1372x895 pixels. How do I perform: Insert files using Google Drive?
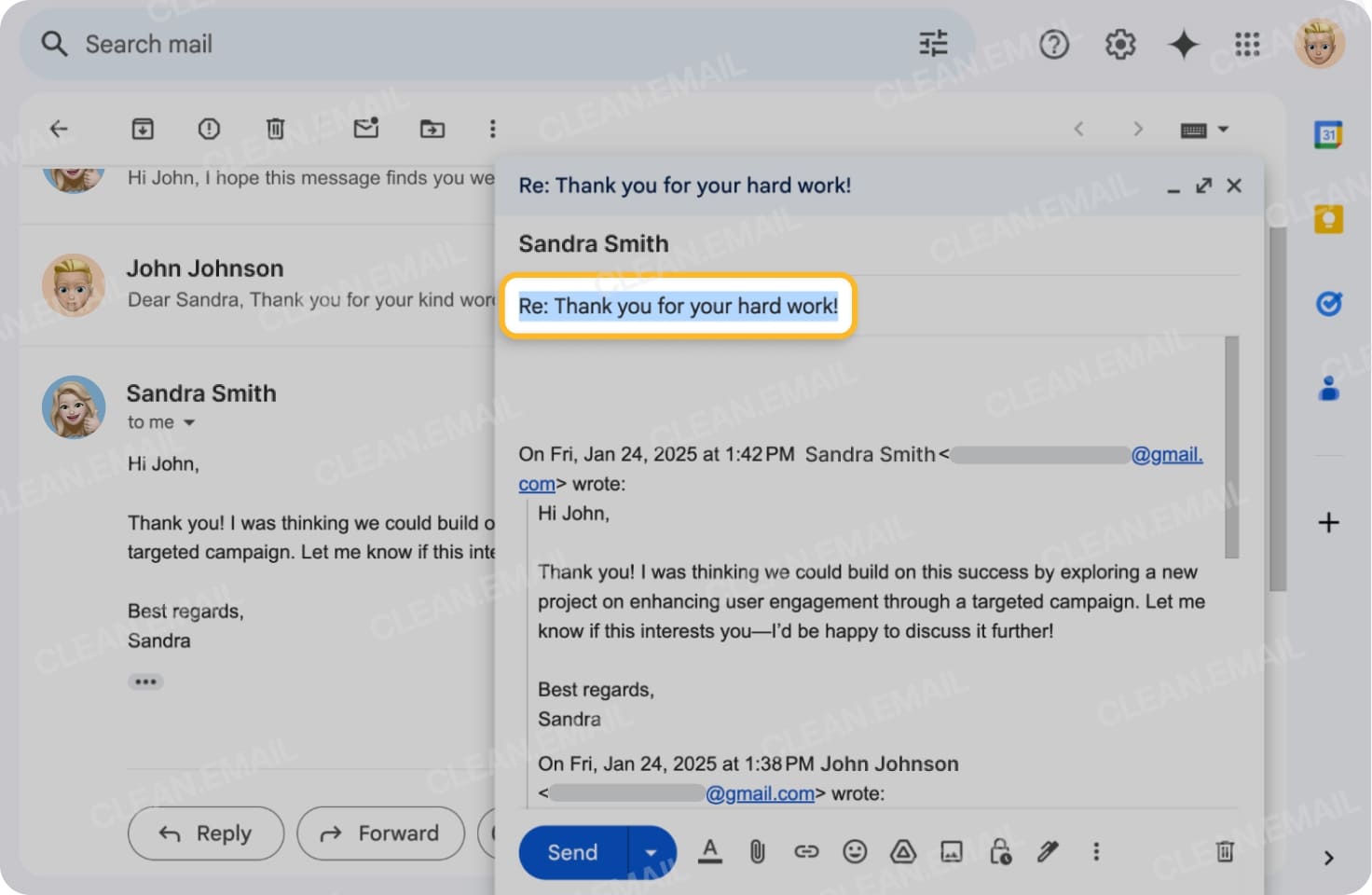point(902,851)
